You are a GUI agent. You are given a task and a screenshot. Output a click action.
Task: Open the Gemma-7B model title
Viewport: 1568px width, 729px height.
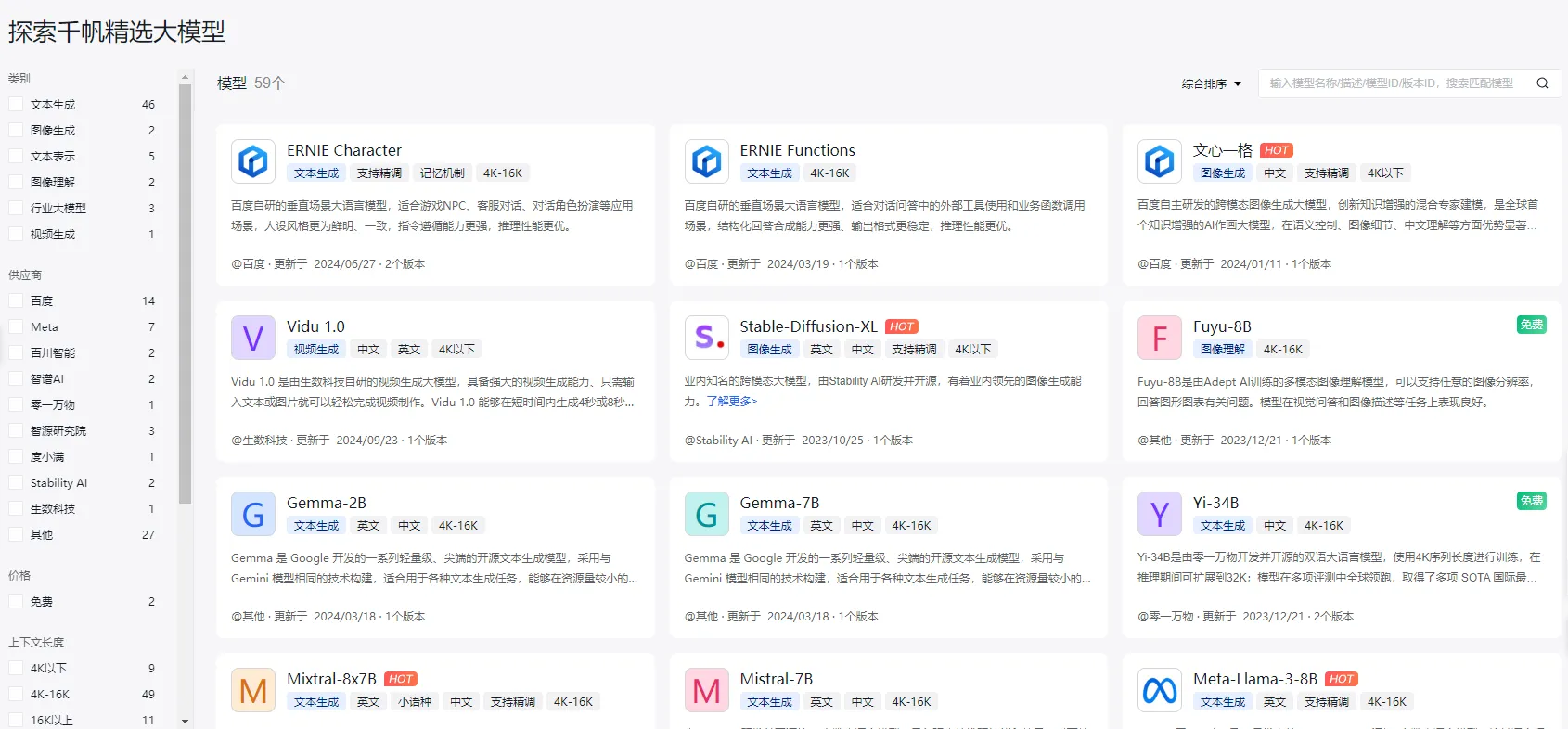coord(779,503)
